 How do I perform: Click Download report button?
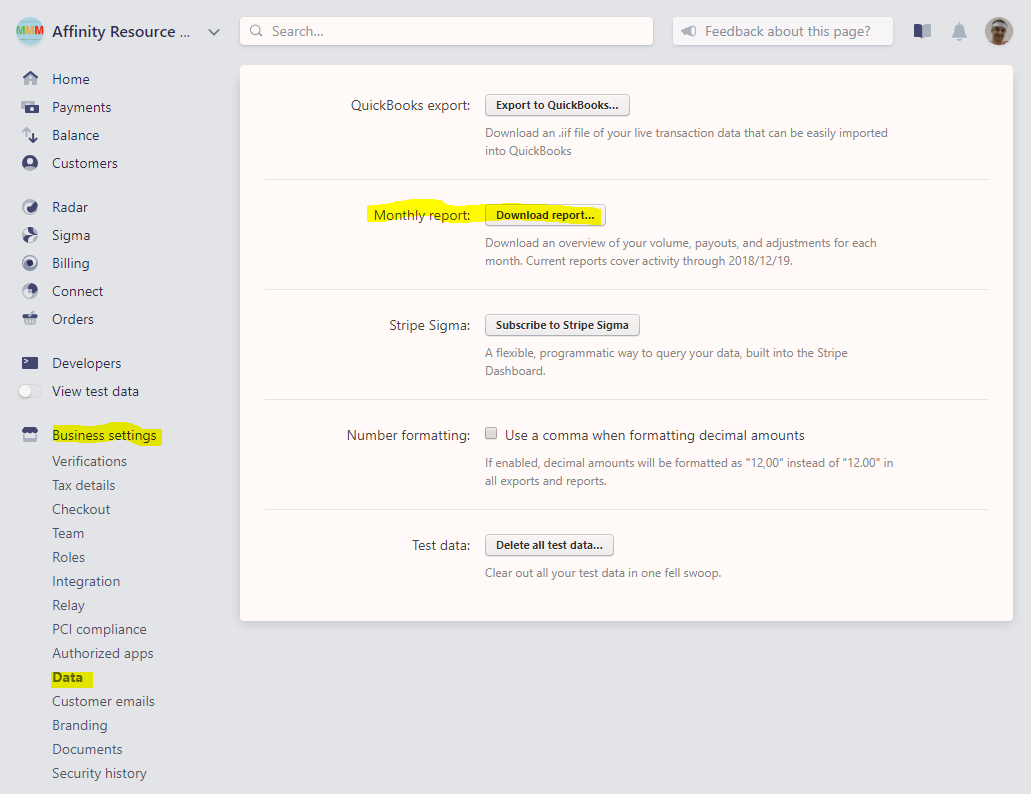[x=545, y=215]
